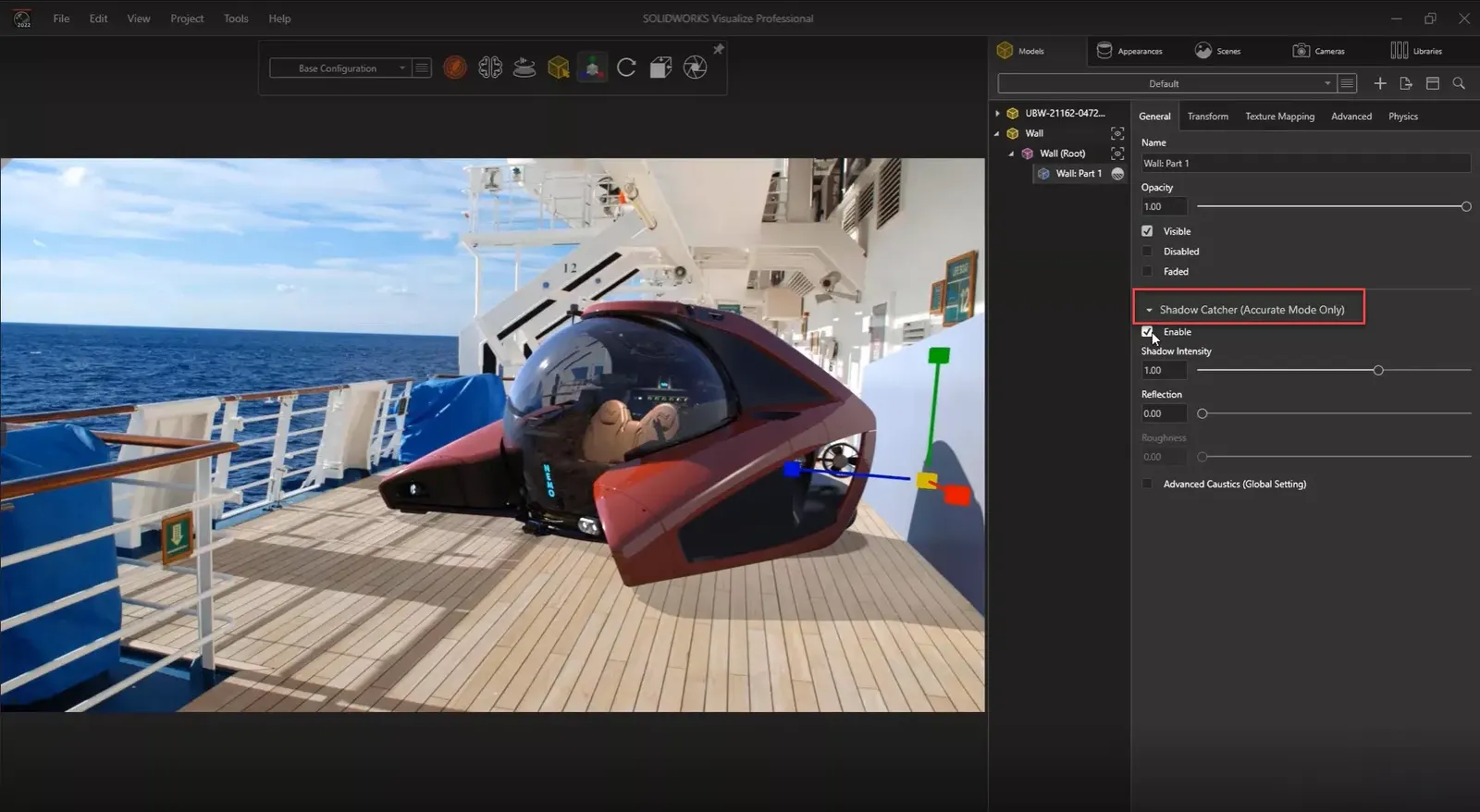The width and height of the screenshot is (1480, 812).
Task: Click the Name field containing Wall: Part 1
Action: [x=1304, y=164]
